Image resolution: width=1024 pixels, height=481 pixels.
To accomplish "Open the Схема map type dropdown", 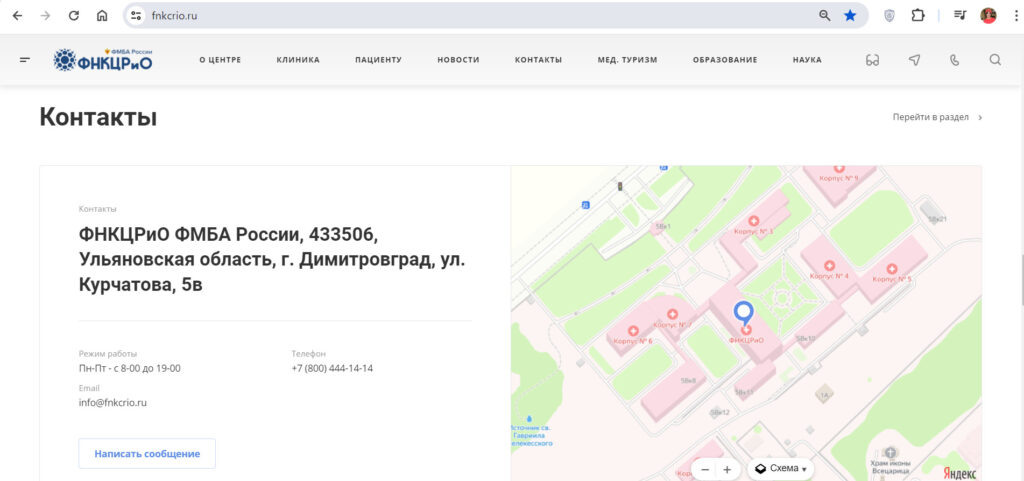I will tap(781, 469).
